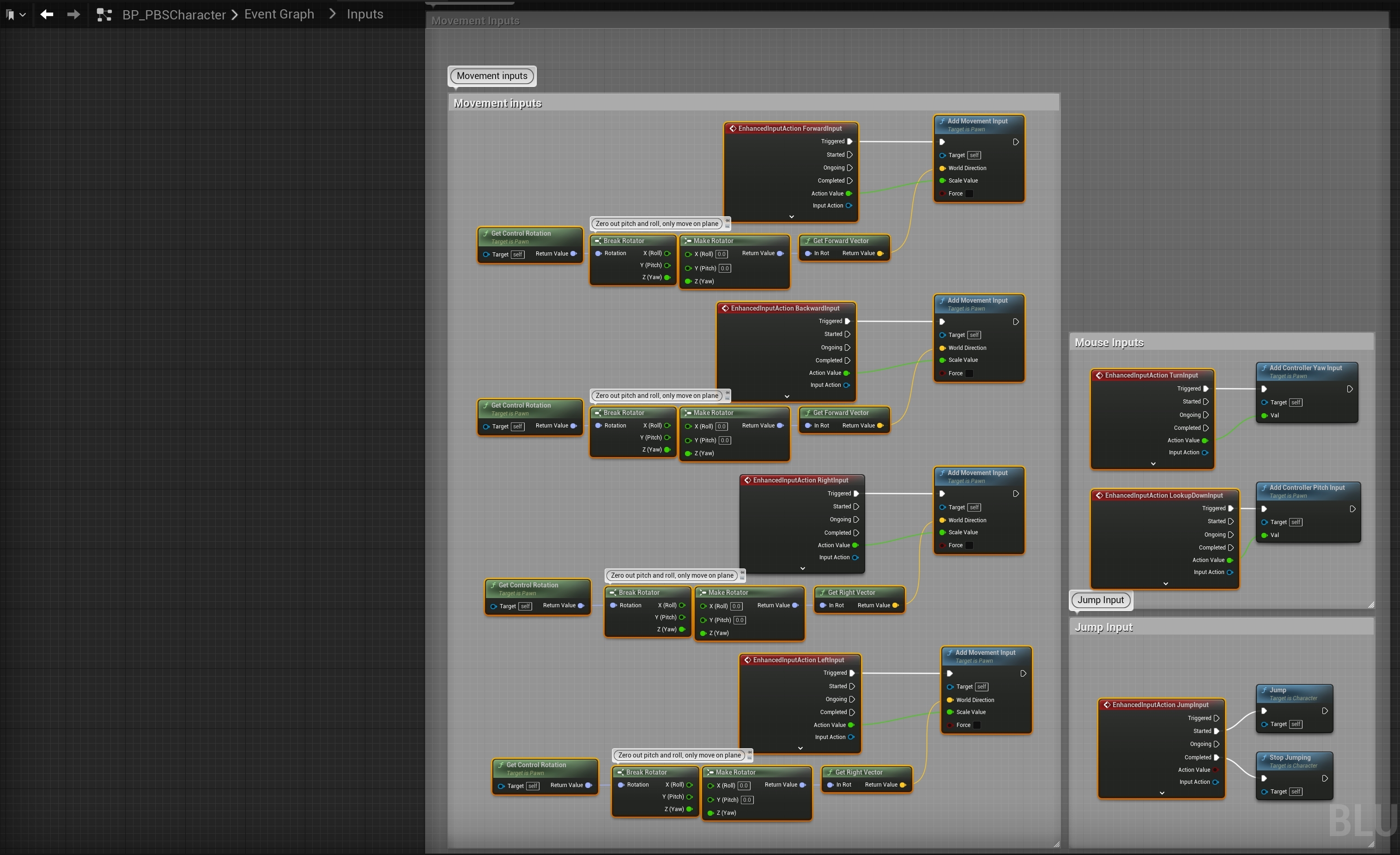The width and height of the screenshot is (1400, 855).
Task: Navigate back with the left arrow
Action: click(47, 14)
